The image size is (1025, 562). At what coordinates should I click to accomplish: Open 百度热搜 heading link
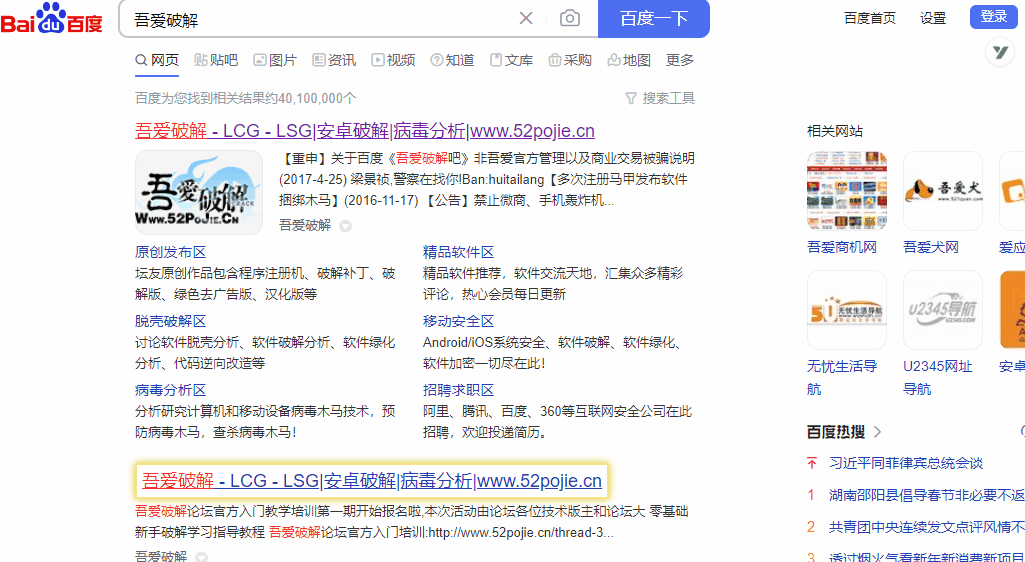[844, 432]
